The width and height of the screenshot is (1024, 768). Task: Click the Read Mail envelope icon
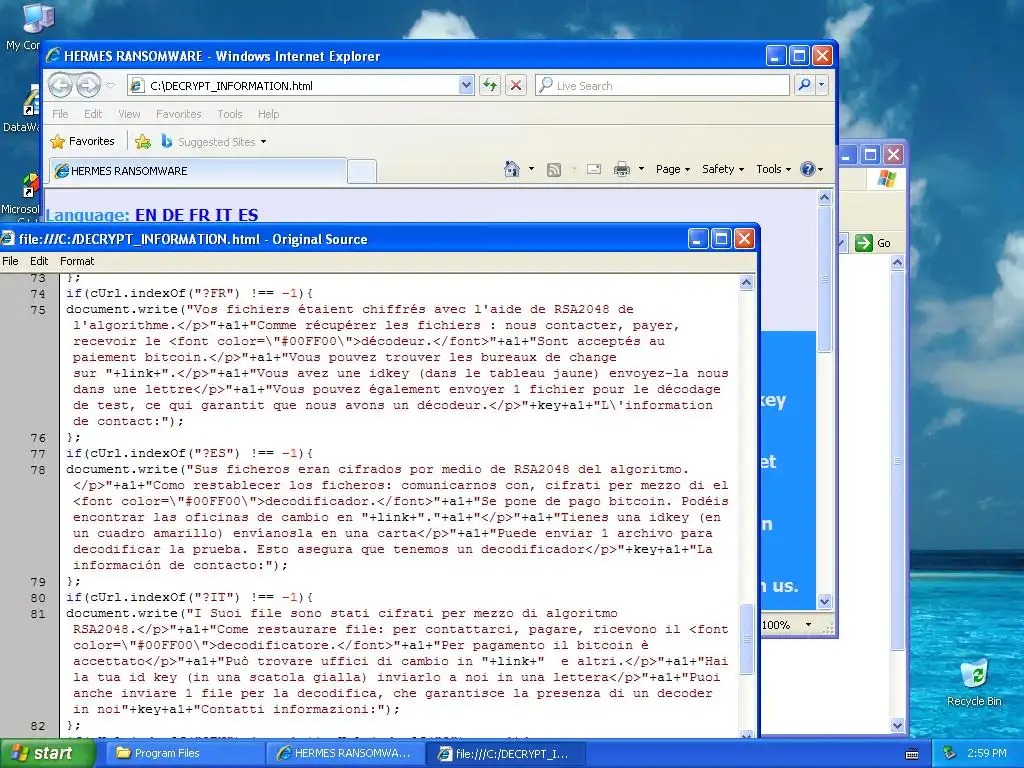594,169
